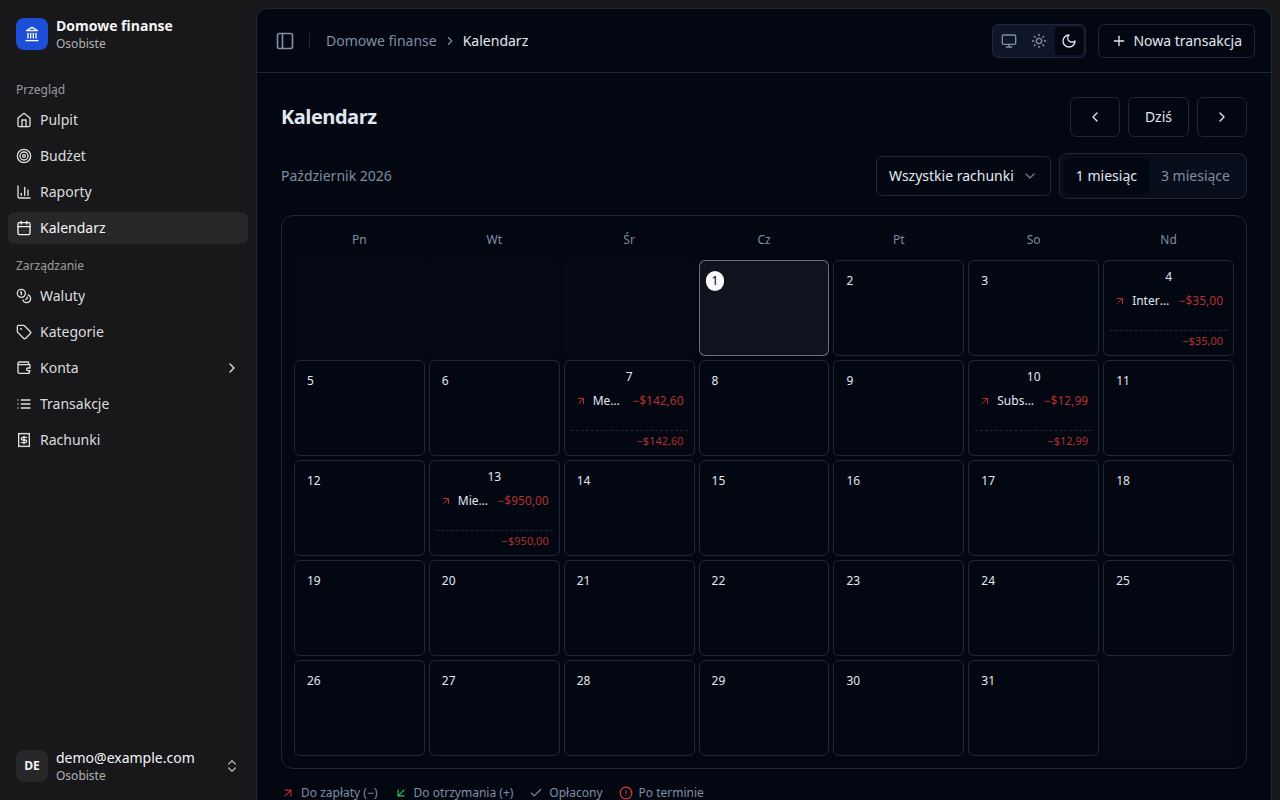This screenshot has height=800, width=1280.
Task: Select the 1 miesiąc view tab
Action: tap(1106, 176)
